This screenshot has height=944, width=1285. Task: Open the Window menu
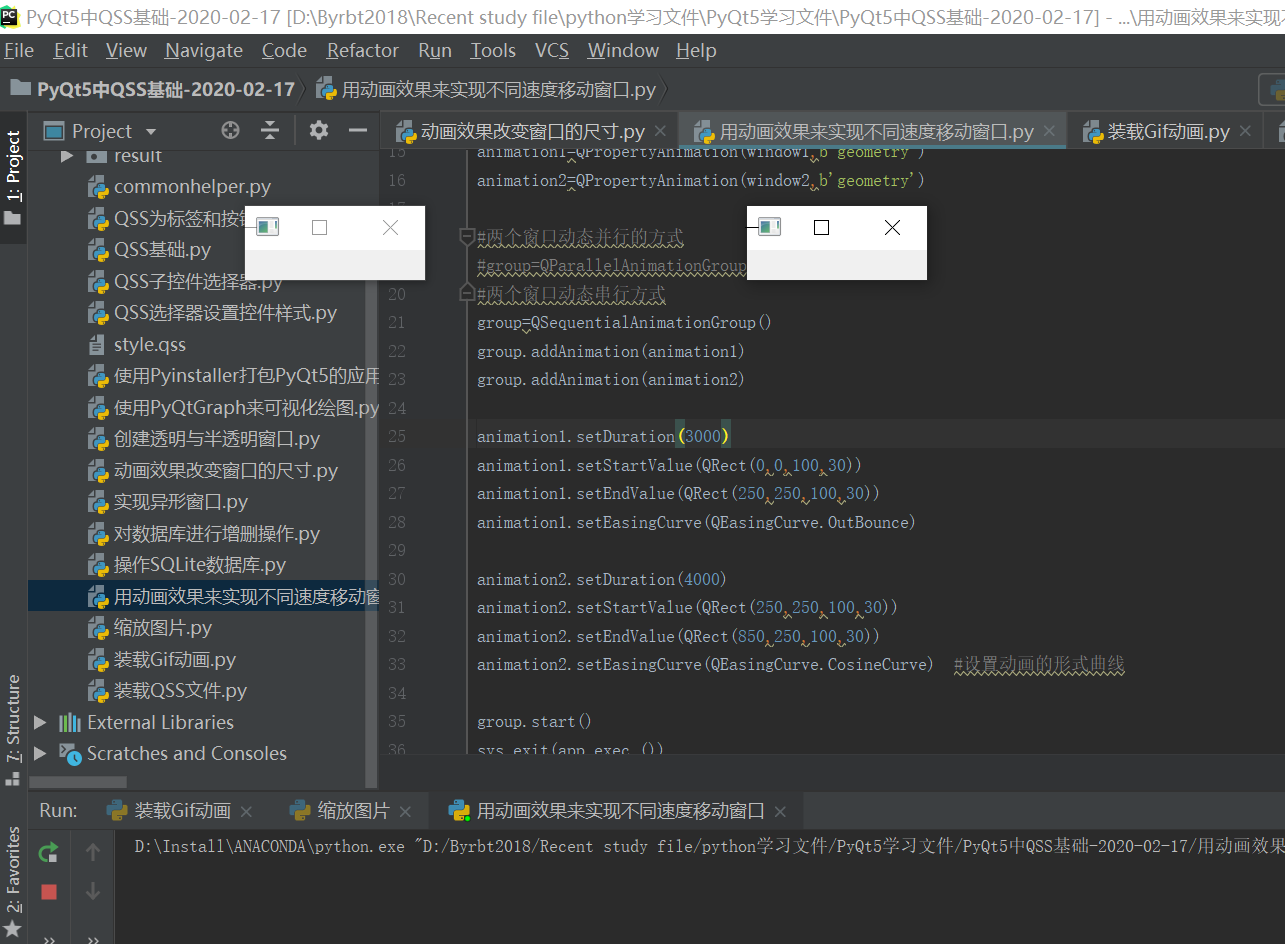click(x=623, y=50)
